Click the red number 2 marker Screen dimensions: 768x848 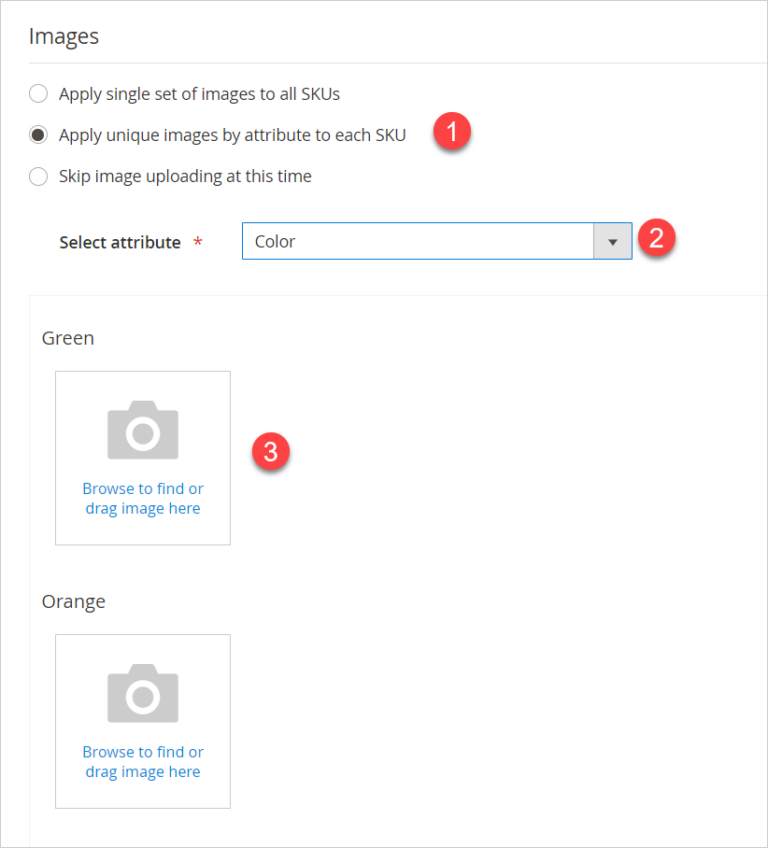657,239
